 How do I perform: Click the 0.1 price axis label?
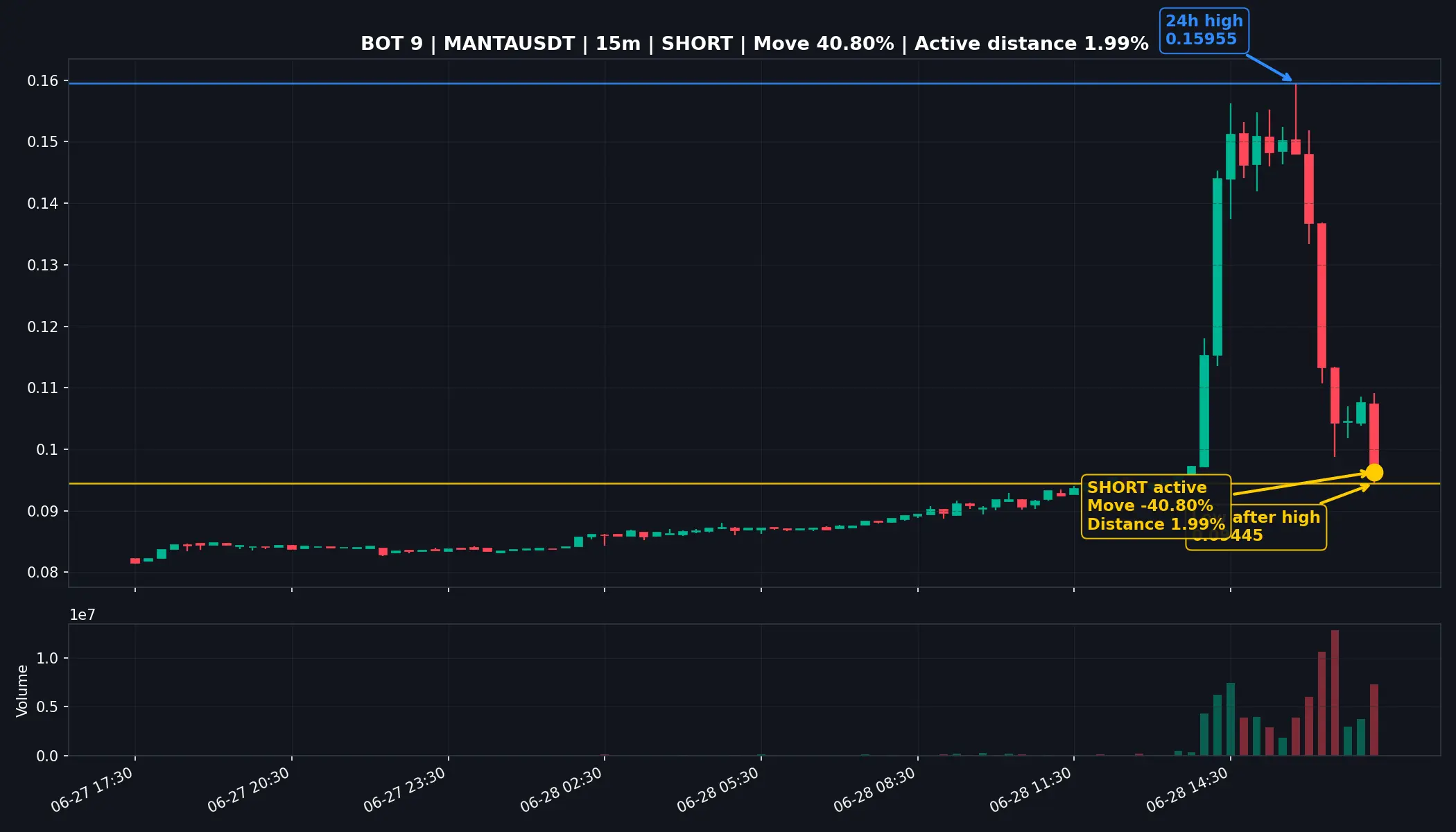click(47, 450)
